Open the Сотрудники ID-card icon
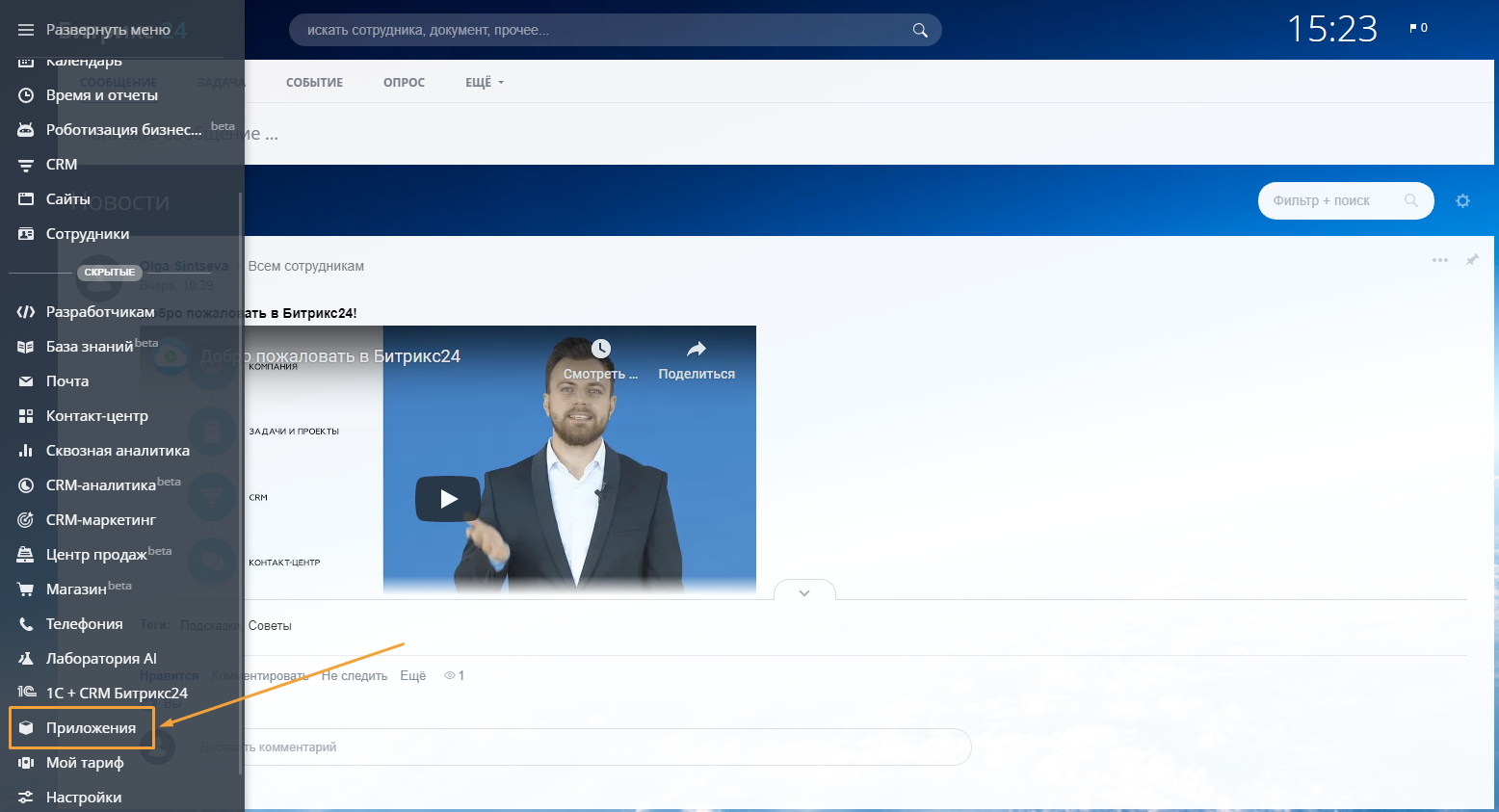This screenshot has height=812, width=1499. pyautogui.click(x=26, y=234)
